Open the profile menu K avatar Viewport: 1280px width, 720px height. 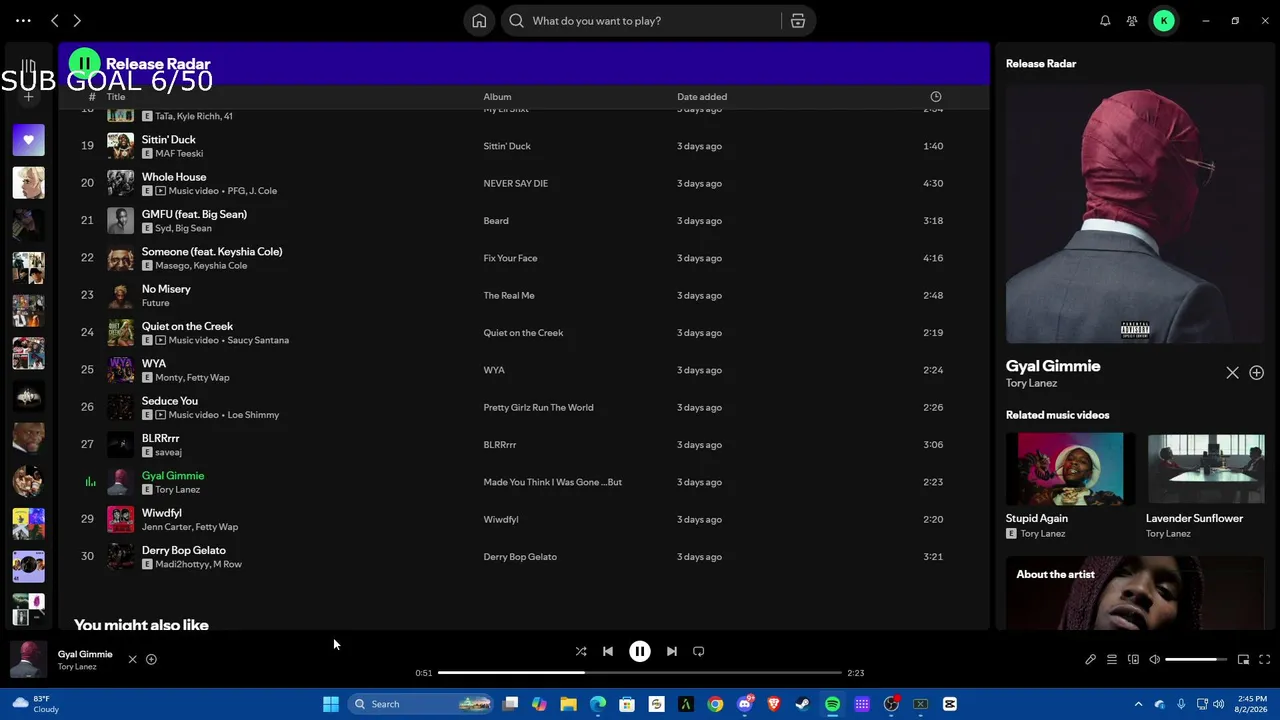1164,21
